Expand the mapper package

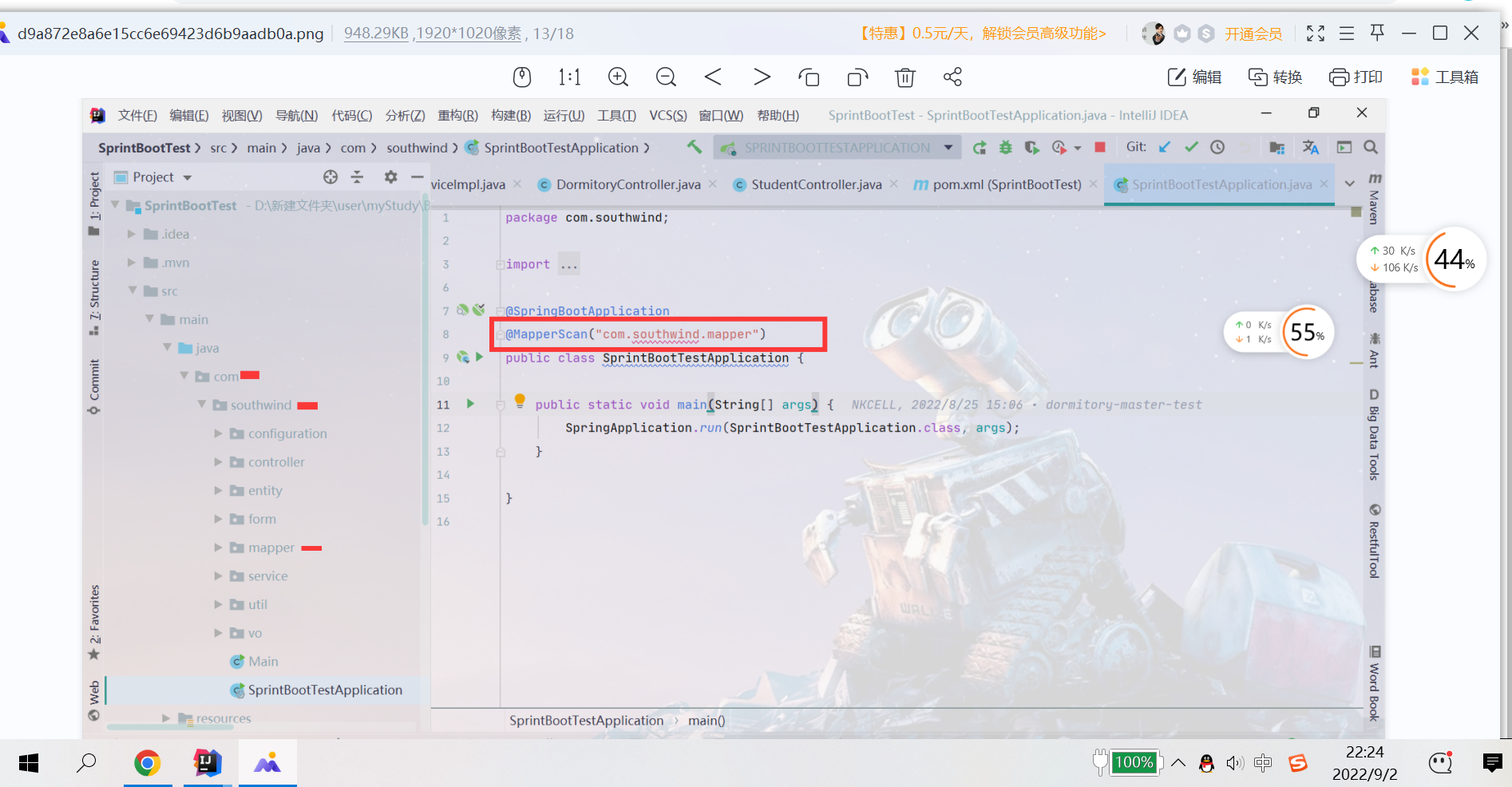click(x=218, y=548)
